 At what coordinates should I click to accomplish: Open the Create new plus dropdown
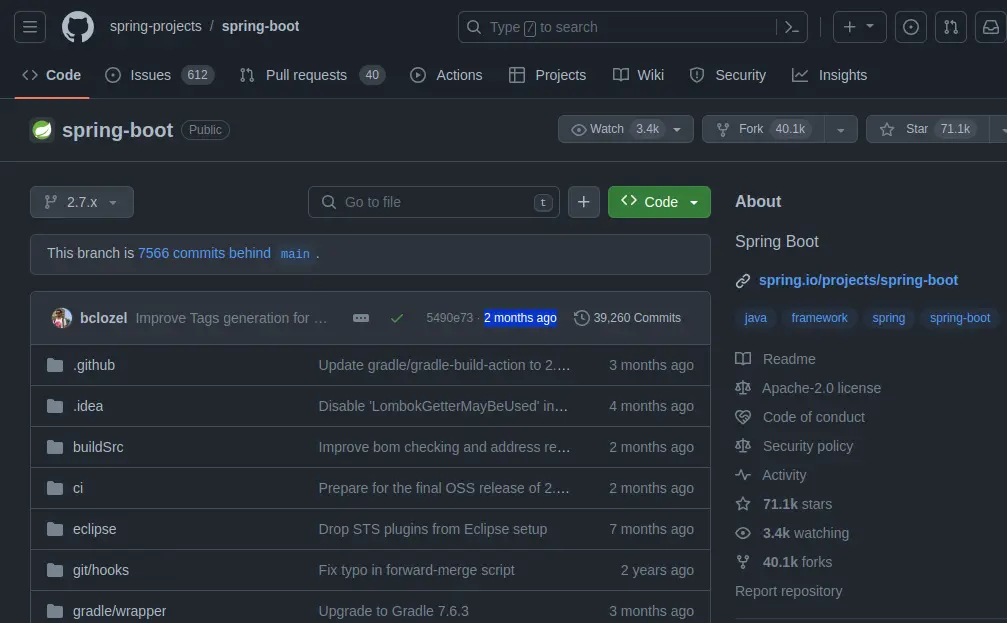pos(859,27)
